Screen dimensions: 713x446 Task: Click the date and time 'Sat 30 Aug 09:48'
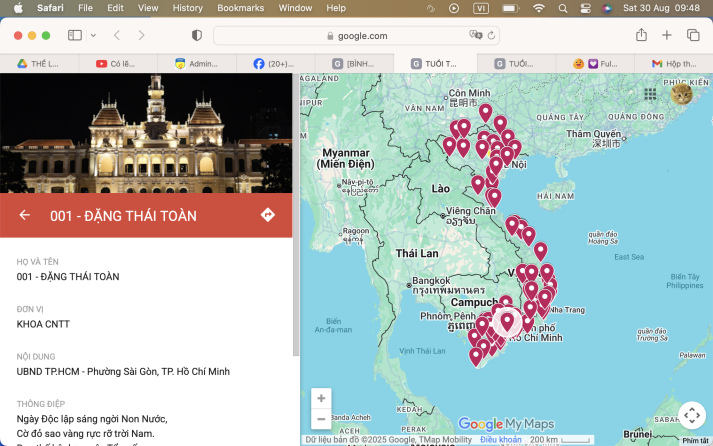[661, 8]
